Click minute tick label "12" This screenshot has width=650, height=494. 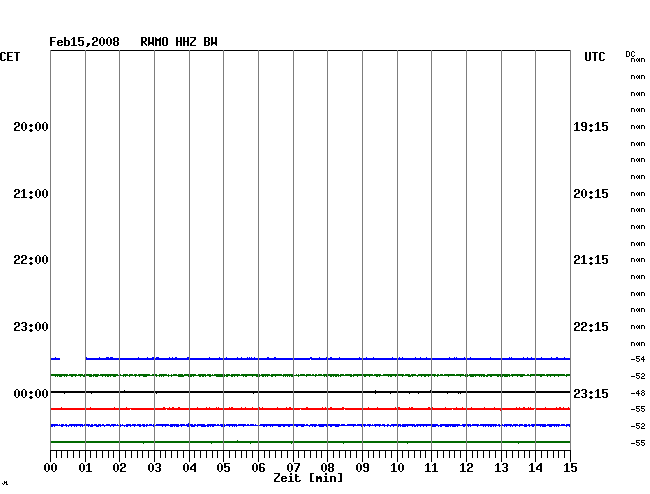[x=466, y=468]
